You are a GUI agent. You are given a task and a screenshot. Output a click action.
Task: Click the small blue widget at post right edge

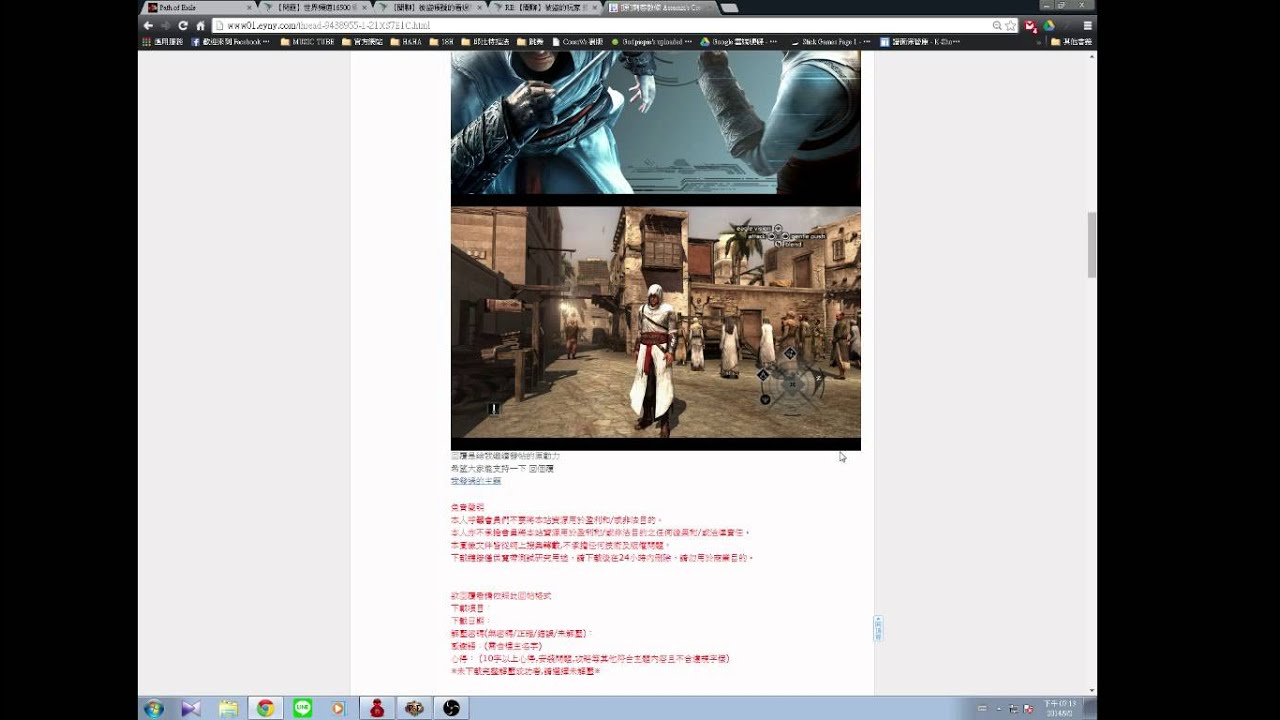click(x=878, y=628)
